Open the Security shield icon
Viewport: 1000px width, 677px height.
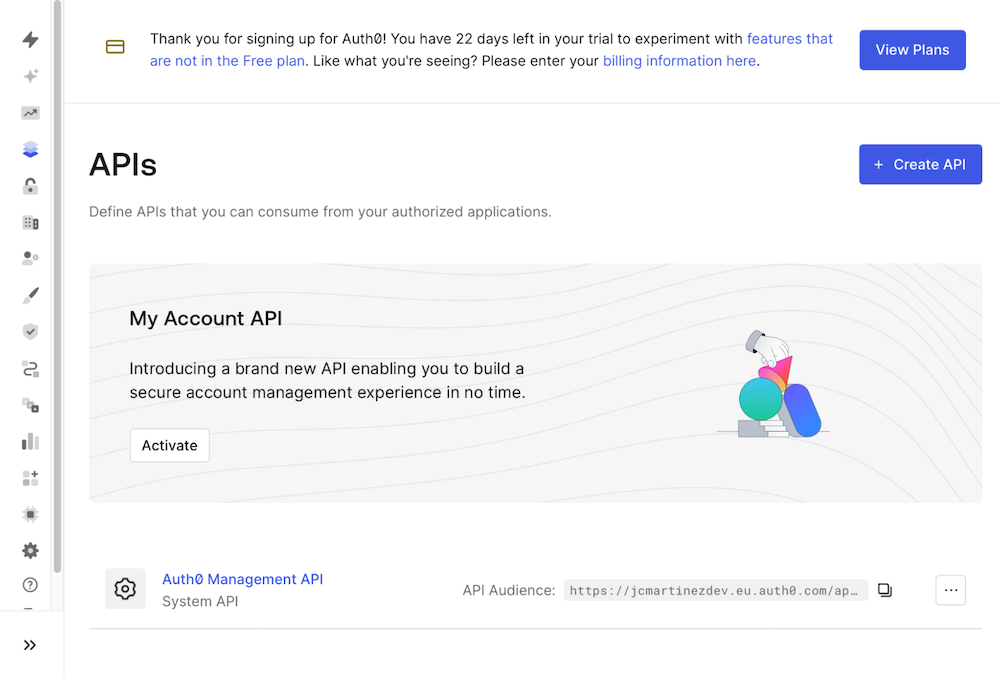30,330
